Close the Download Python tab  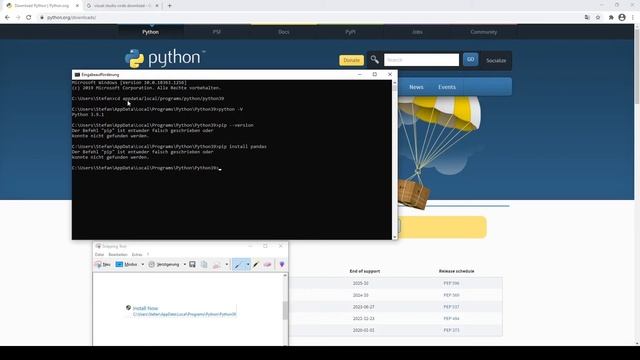(x=77, y=6)
